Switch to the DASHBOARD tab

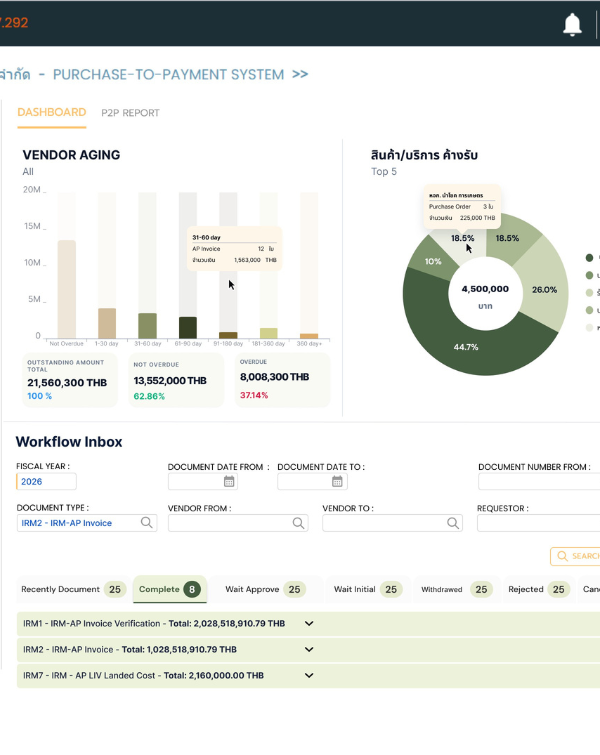click(x=52, y=112)
